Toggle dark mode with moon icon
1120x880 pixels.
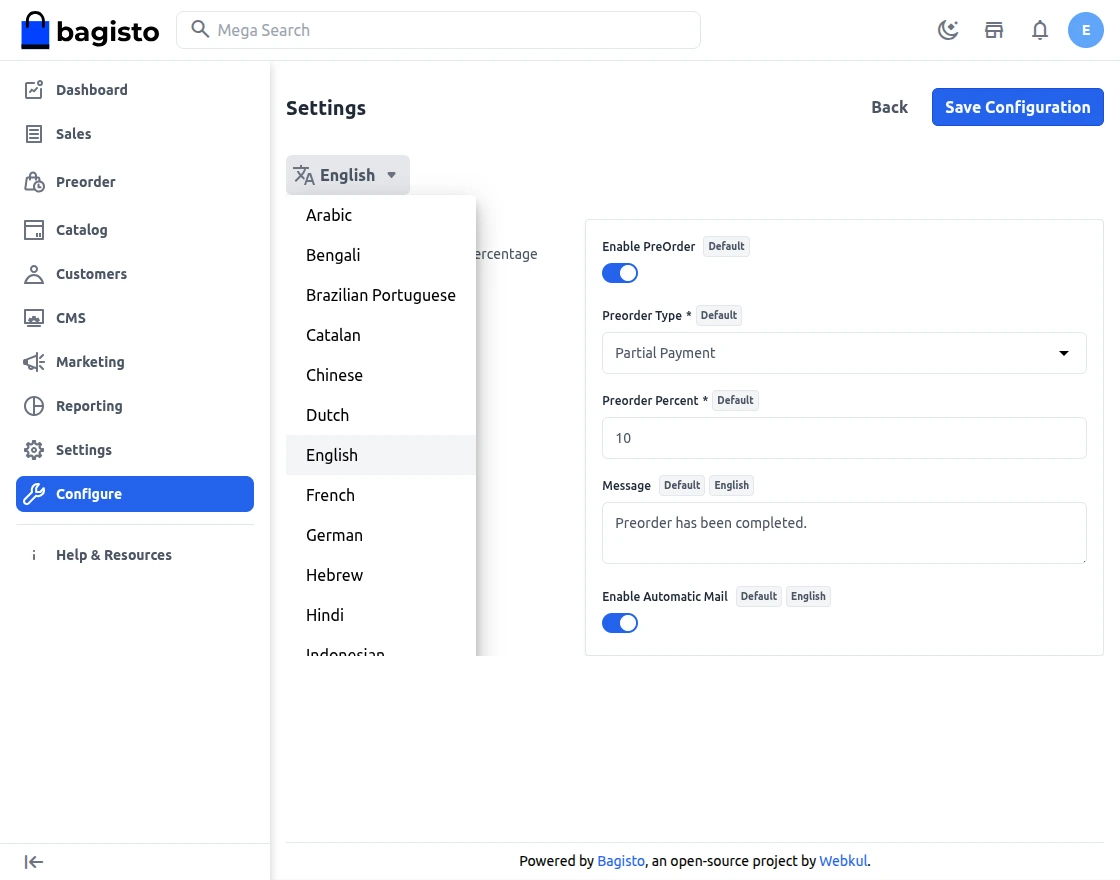point(948,30)
